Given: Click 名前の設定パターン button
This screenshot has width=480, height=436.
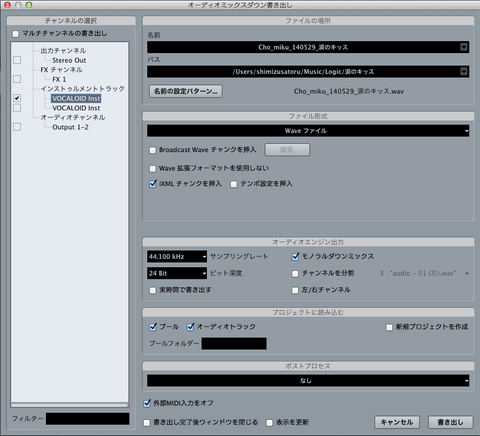Looking at the screenshot, I should 186,91.
